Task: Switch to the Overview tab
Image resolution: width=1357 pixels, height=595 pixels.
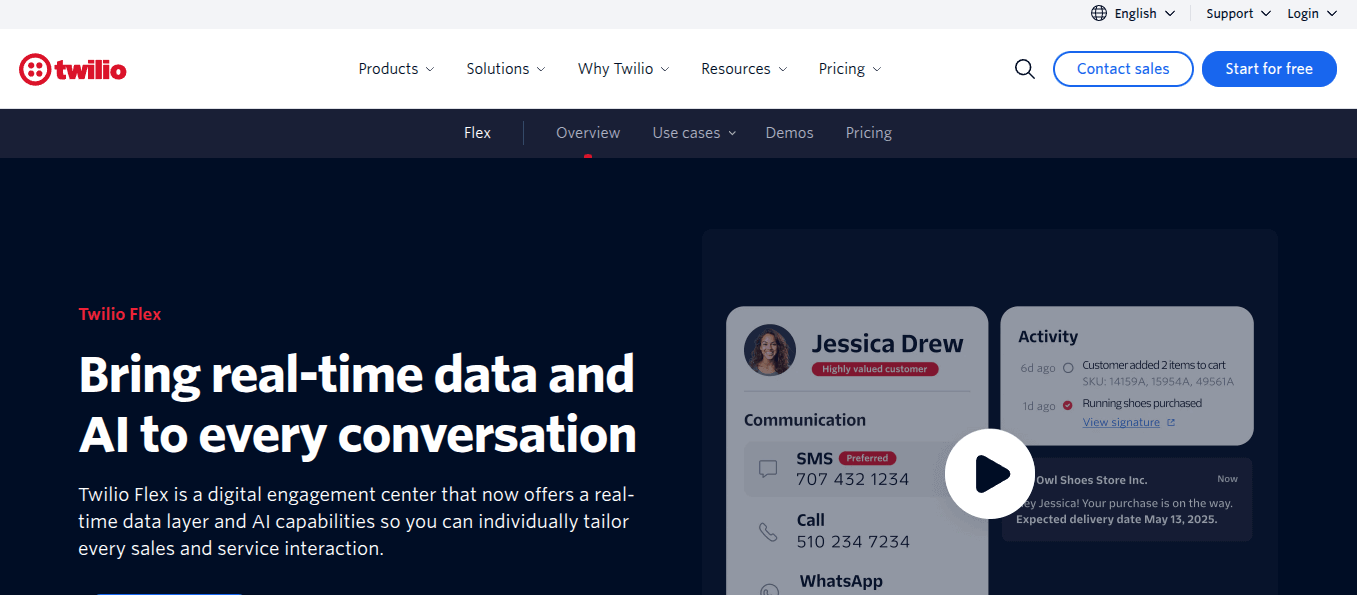Action: click(588, 133)
